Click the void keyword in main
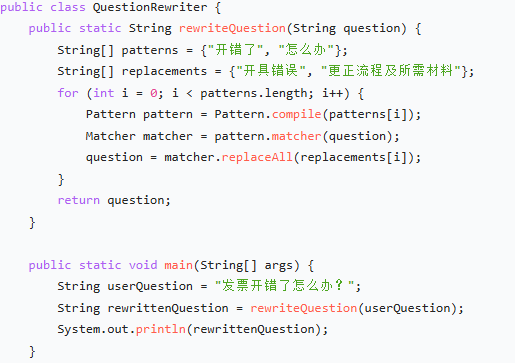Screen dimensions: 515x363 pos(143,265)
